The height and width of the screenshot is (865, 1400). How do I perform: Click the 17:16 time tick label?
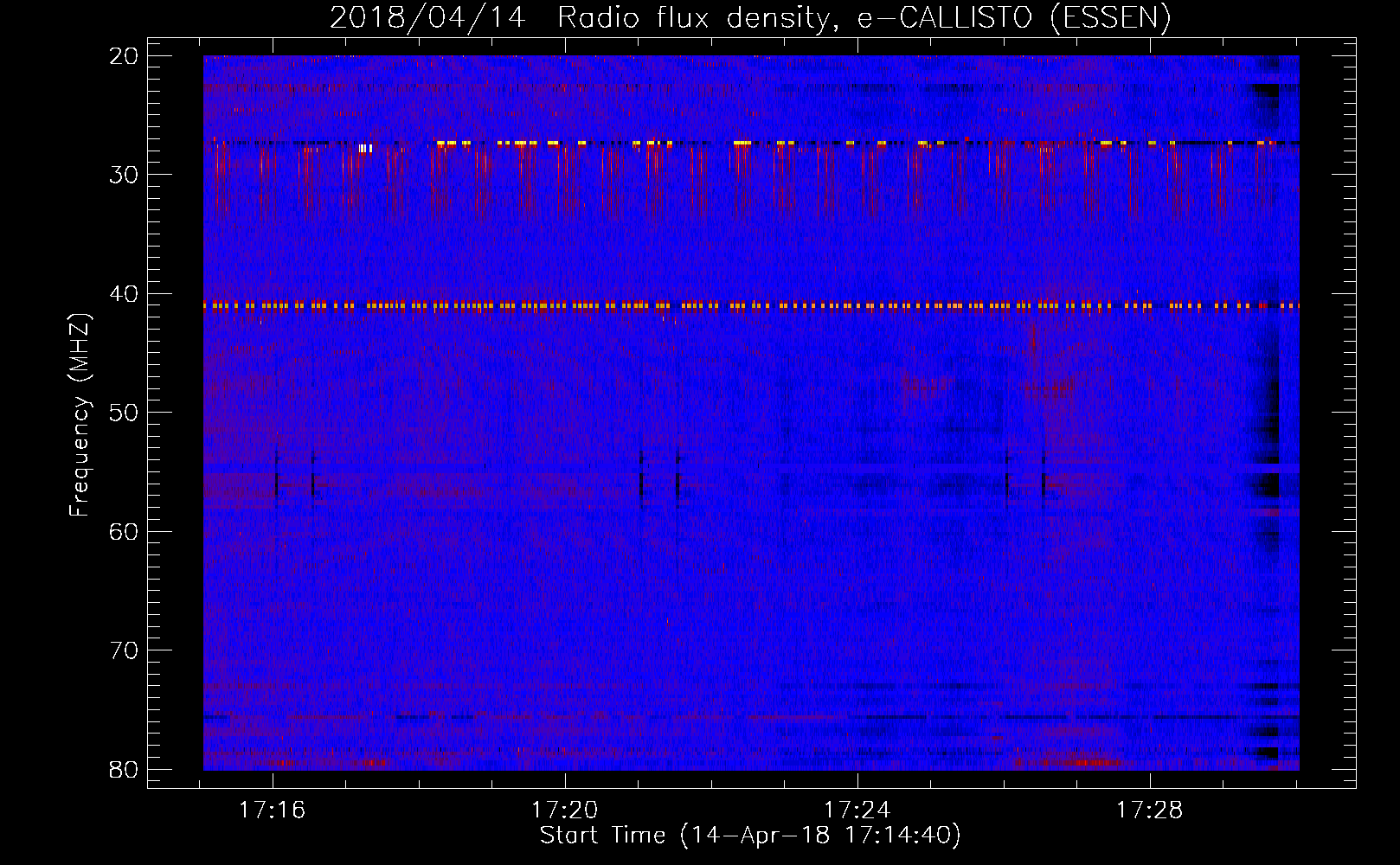pyautogui.click(x=273, y=810)
